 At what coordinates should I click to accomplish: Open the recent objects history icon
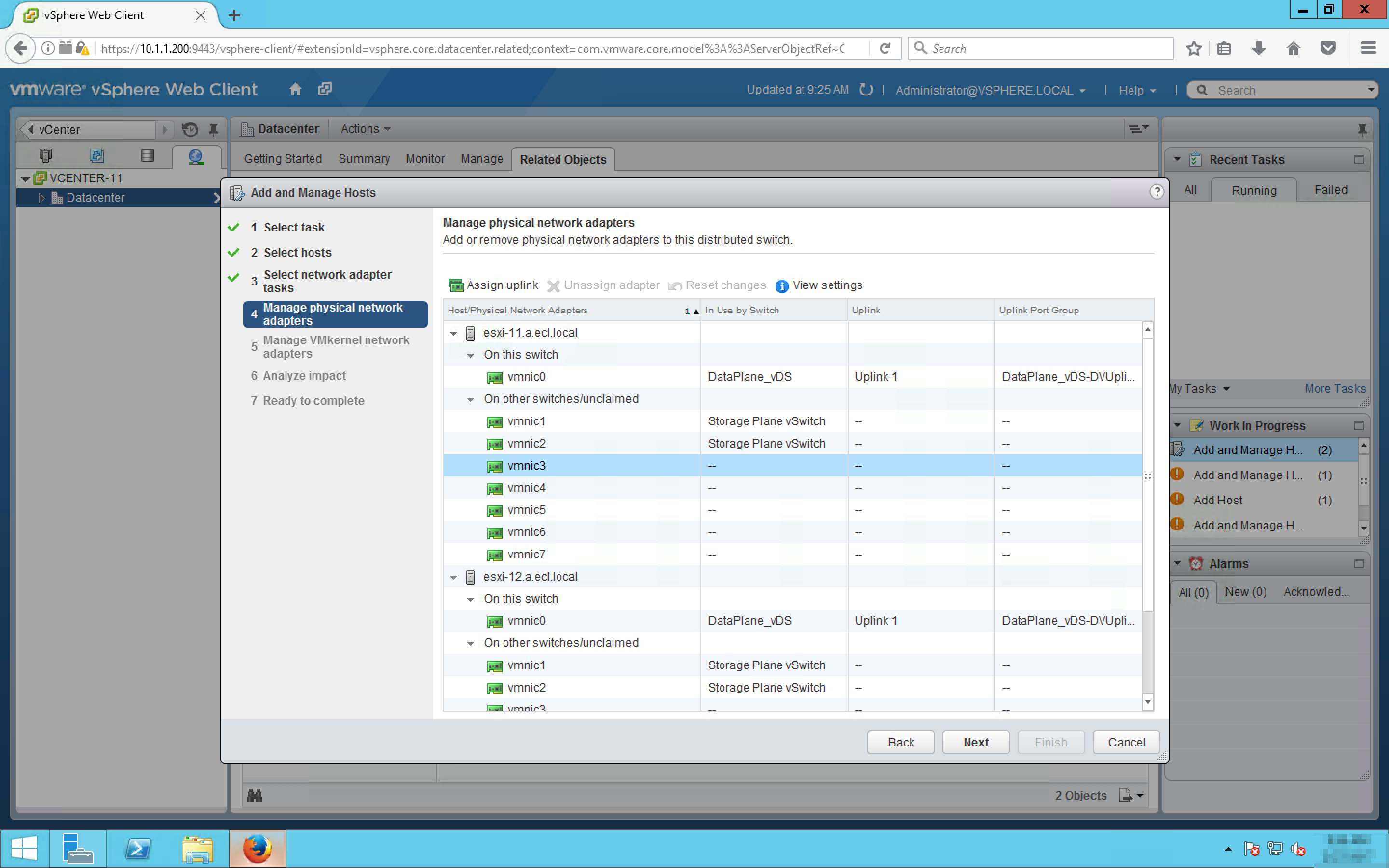[190, 130]
